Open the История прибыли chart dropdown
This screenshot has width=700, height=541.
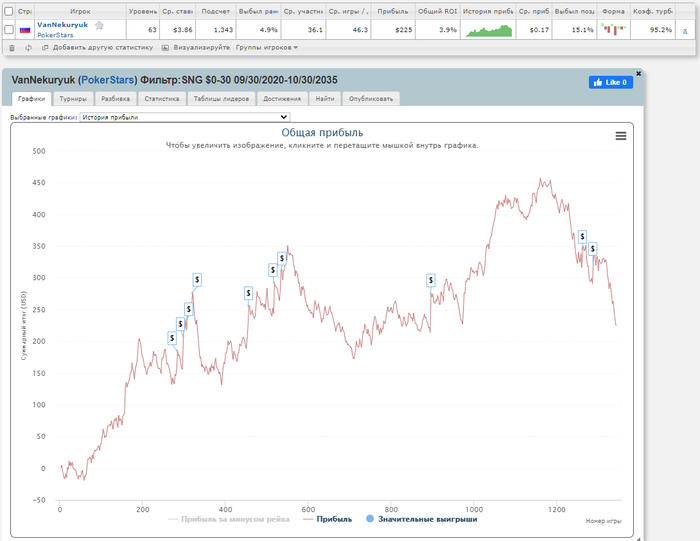[x=185, y=117]
